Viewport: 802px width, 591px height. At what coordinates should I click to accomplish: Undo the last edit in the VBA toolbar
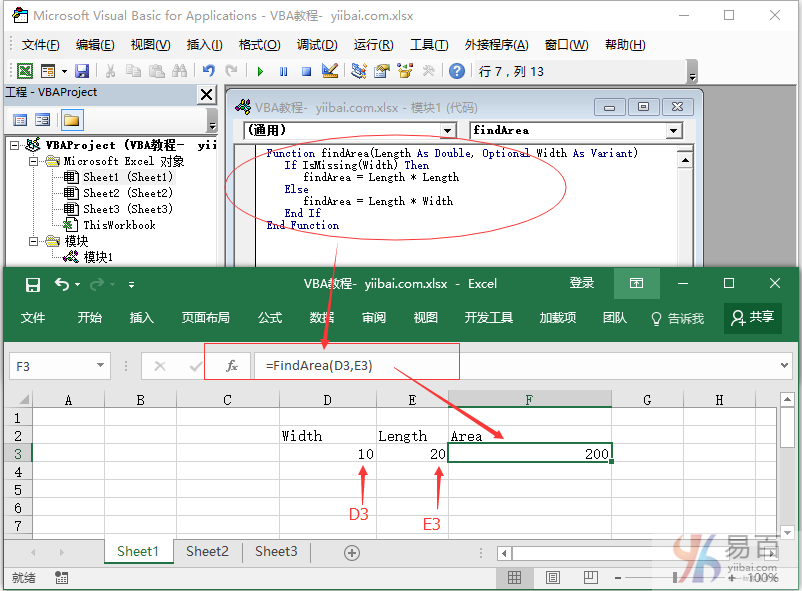pyautogui.click(x=208, y=71)
